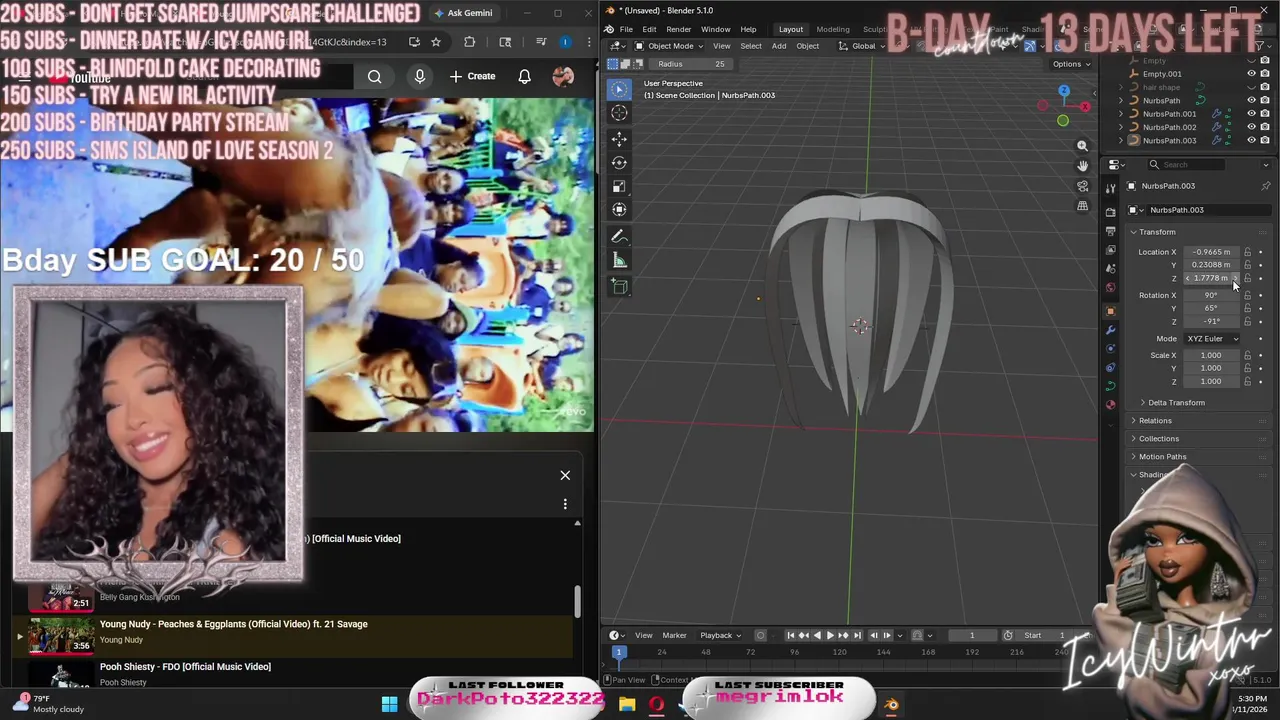
Task: Click the viewport pan hand icon
Action: point(1082,166)
